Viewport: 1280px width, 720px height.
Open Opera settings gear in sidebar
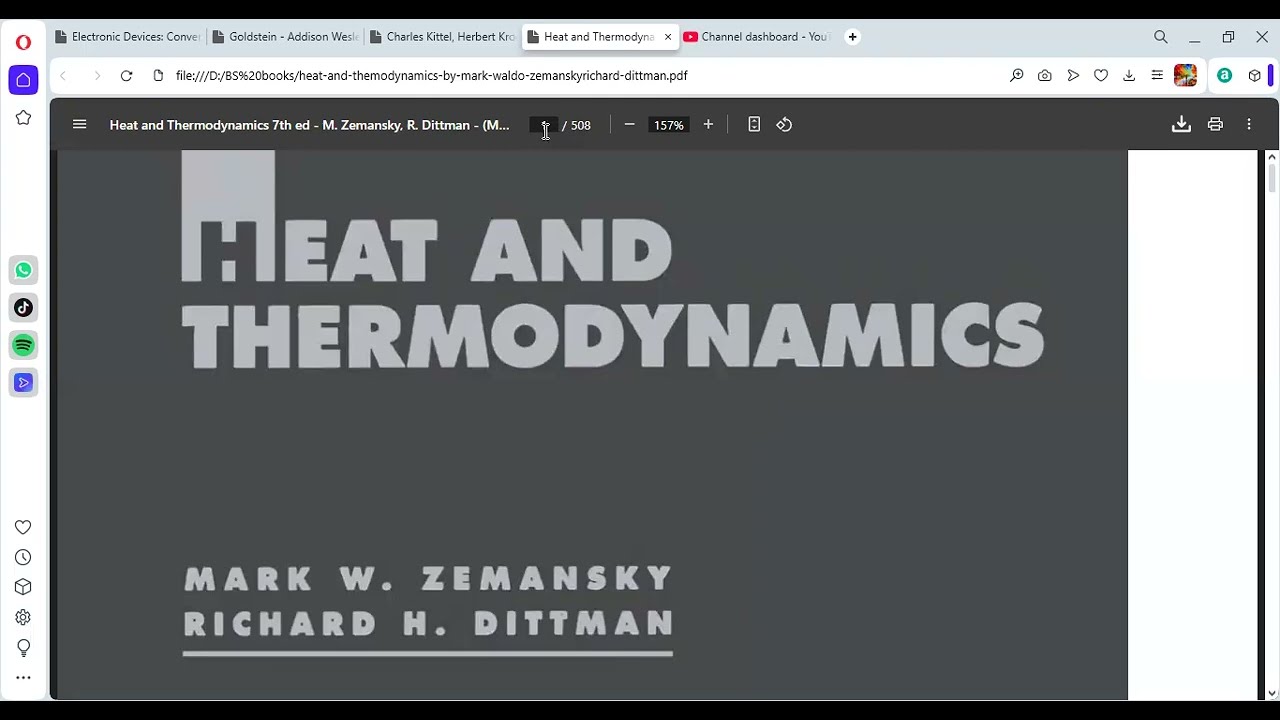coord(23,618)
